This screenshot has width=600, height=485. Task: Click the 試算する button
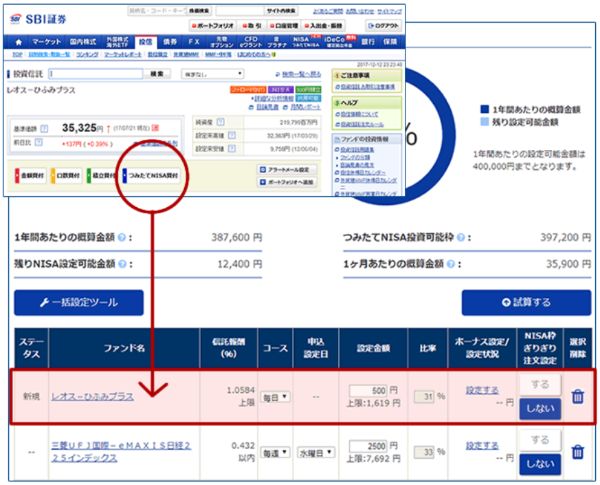(x=526, y=303)
